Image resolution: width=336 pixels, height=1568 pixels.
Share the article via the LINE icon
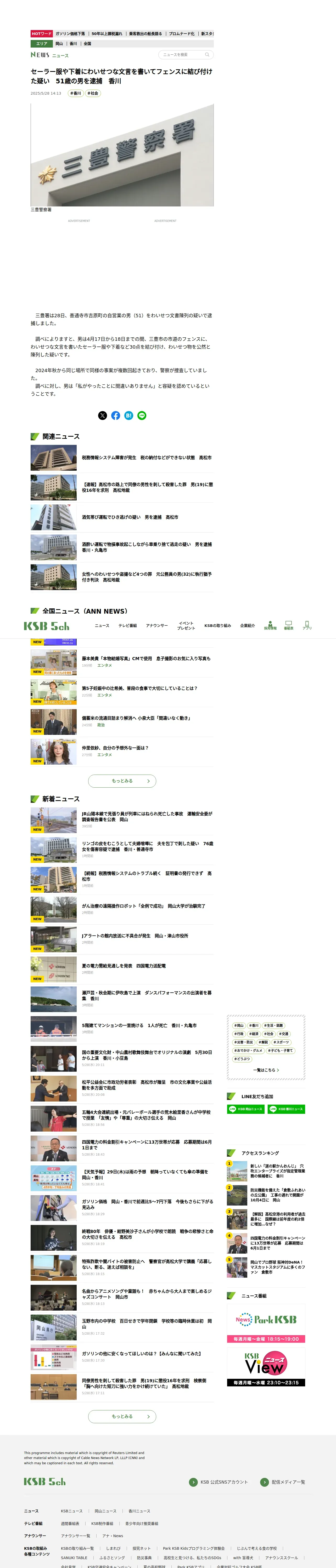pyautogui.click(x=142, y=416)
